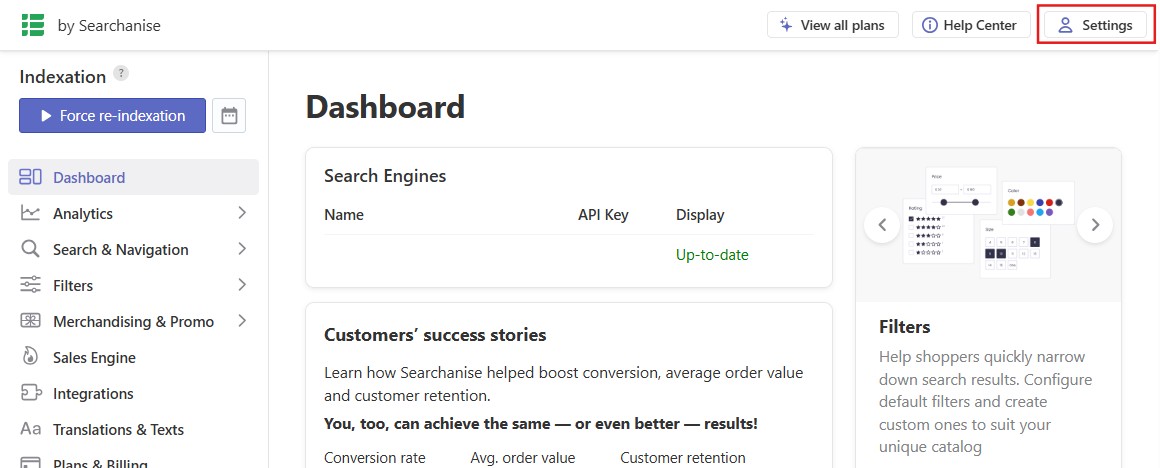Show the next carousel slide arrow

[x=1095, y=225]
